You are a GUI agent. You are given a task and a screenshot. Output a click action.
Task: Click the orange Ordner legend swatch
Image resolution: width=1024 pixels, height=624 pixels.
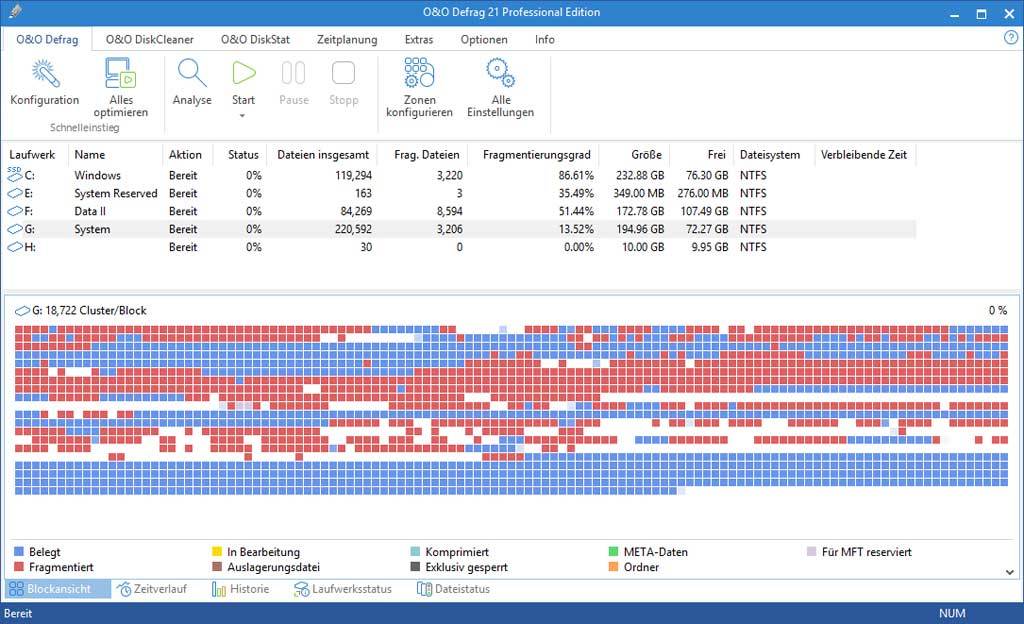pos(613,567)
